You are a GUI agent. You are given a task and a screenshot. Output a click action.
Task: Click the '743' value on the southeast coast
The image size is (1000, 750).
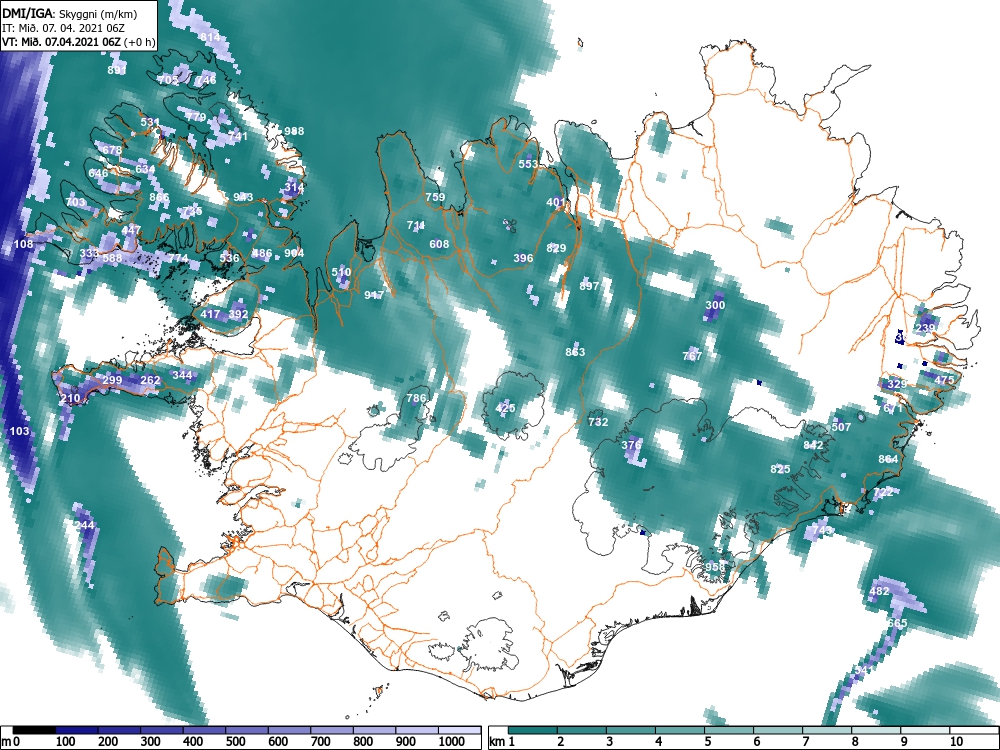pos(822,530)
